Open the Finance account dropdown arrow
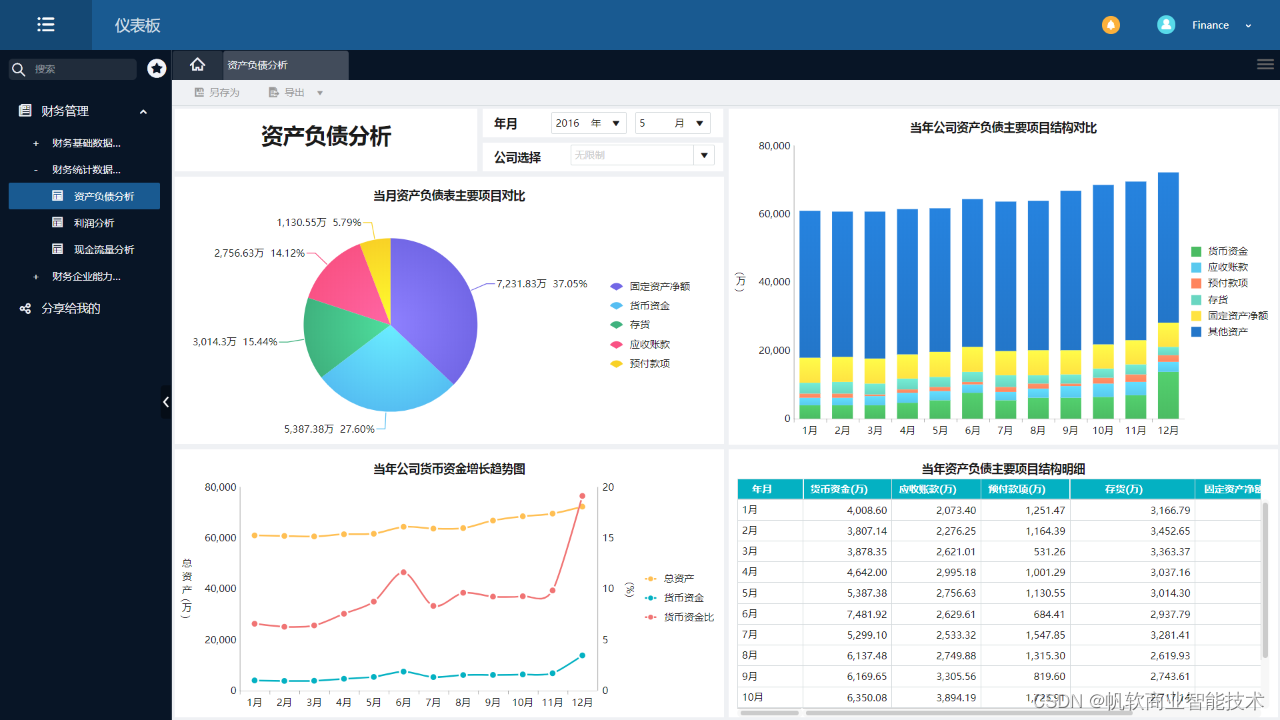 tap(1248, 26)
